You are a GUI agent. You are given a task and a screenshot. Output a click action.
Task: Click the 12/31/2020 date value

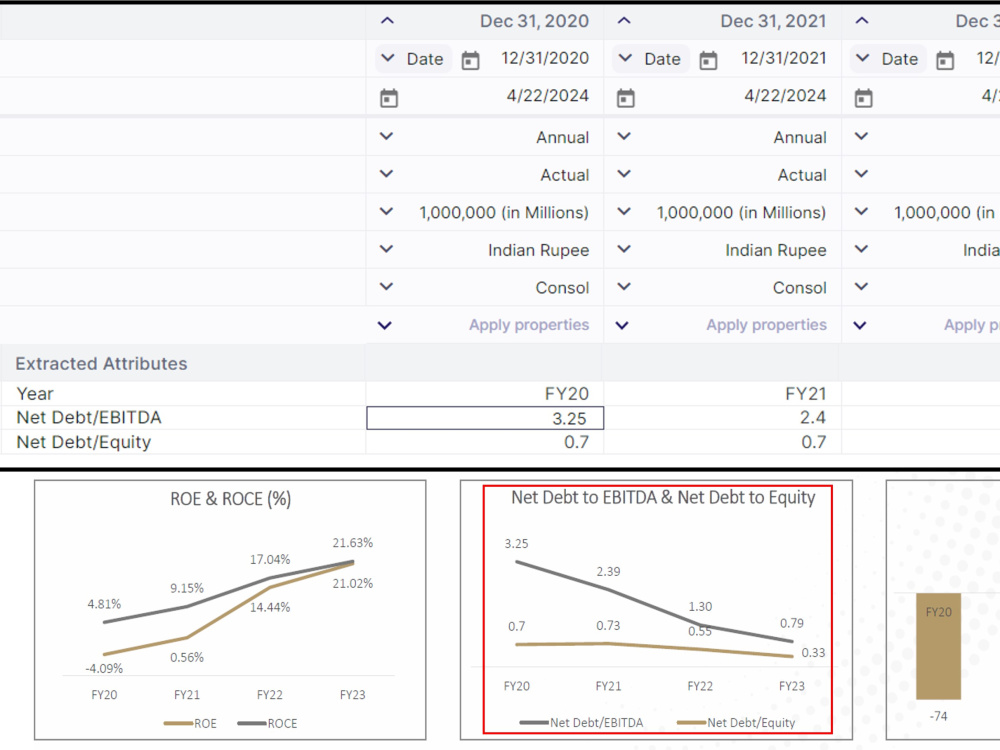545,58
